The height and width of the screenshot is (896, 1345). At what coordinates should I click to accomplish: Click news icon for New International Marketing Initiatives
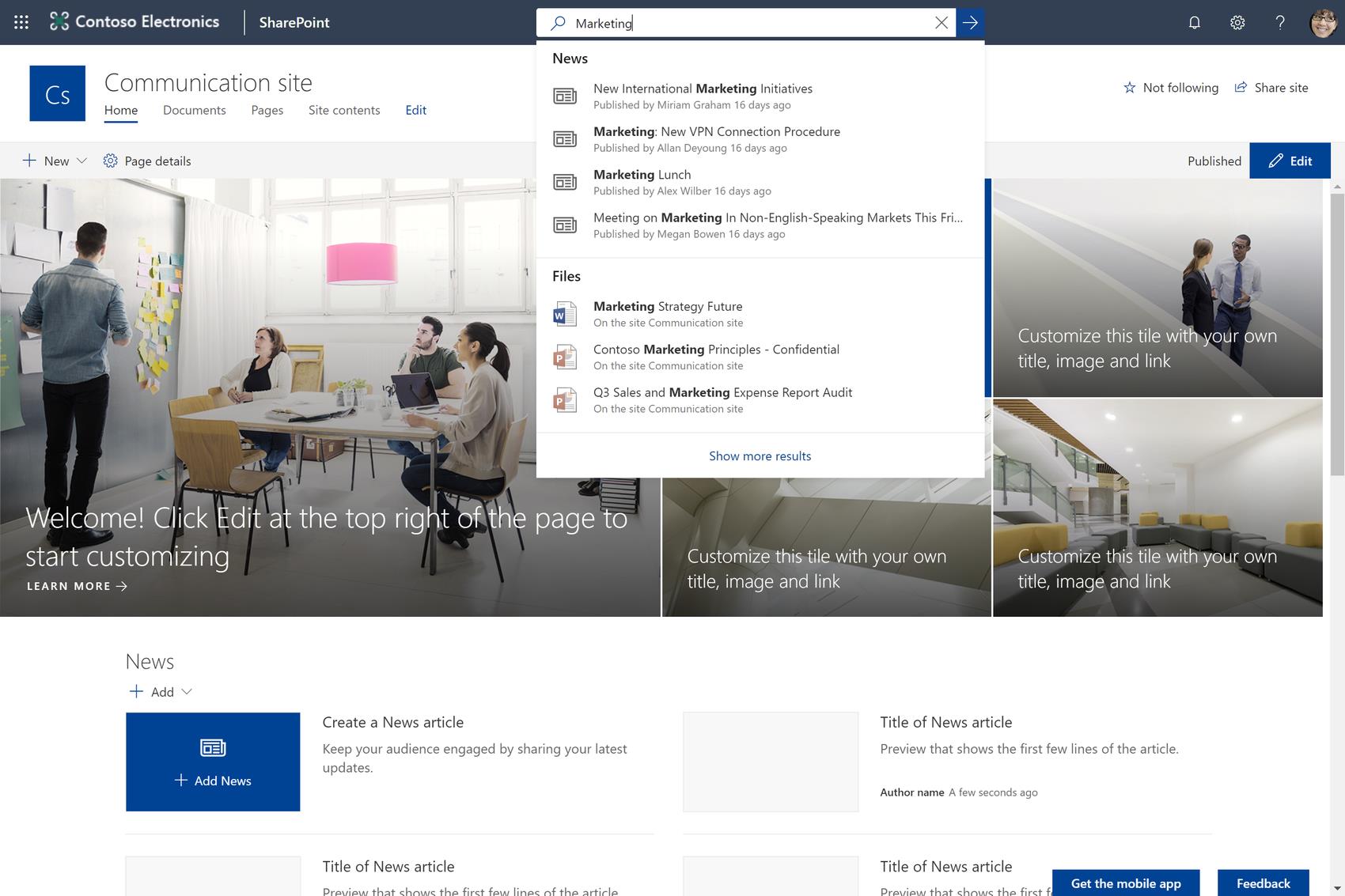564,96
